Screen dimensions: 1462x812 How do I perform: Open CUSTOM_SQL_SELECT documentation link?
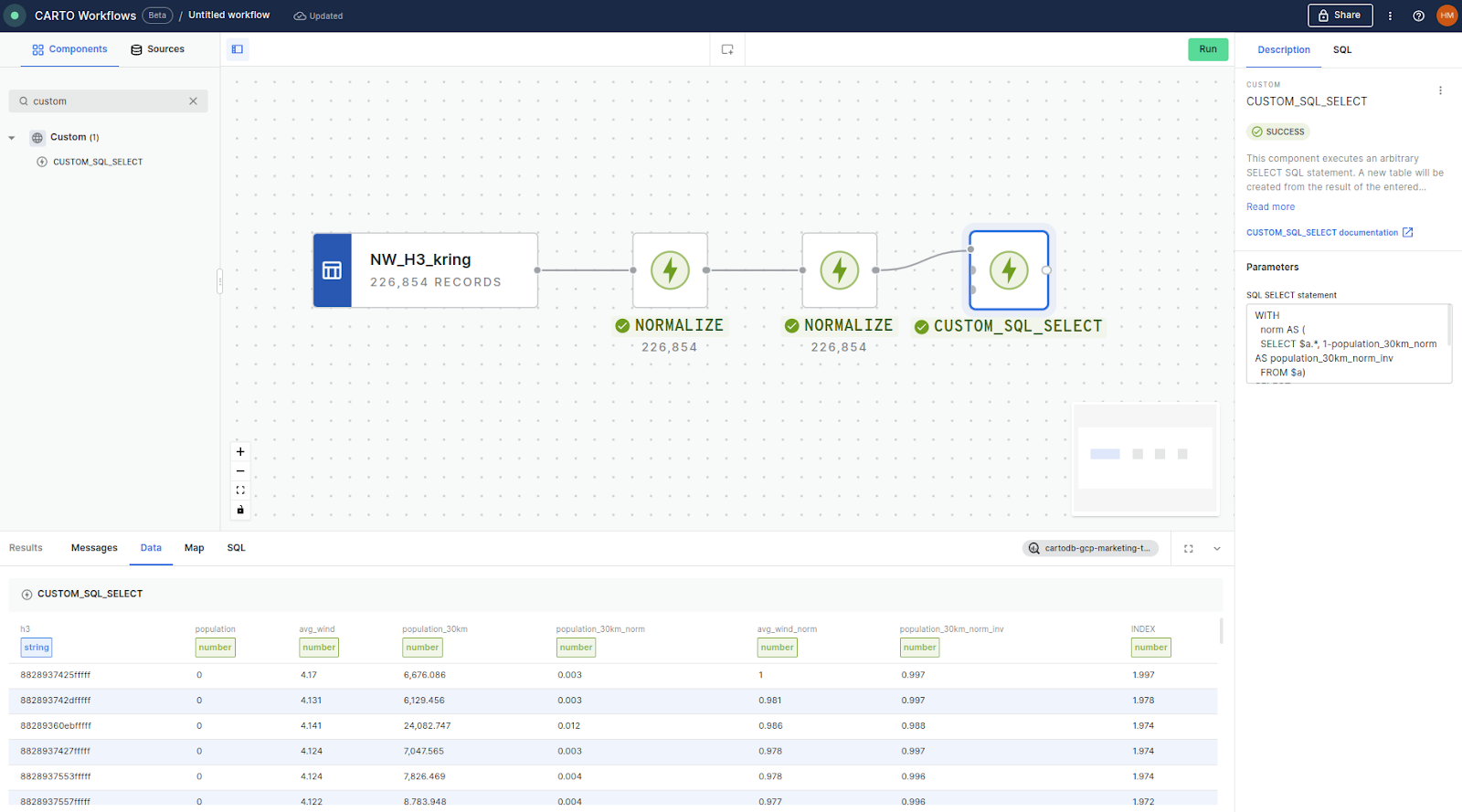pos(1330,233)
